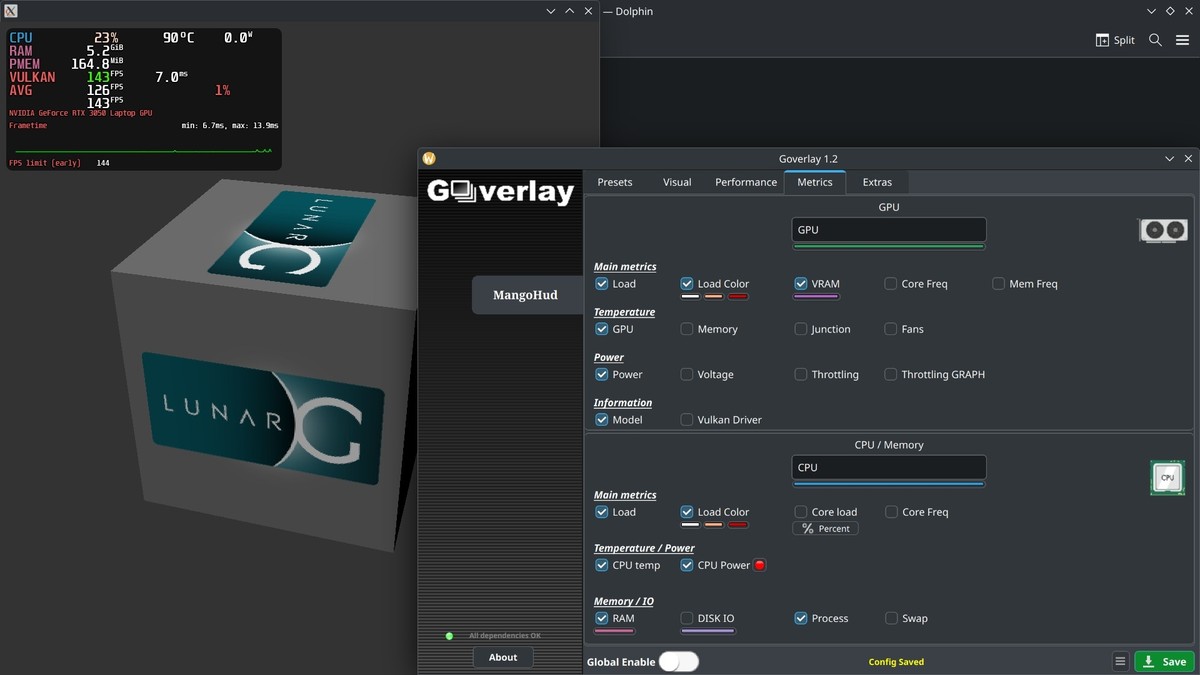
Task: Click the Dolphin search icon
Action: (x=1155, y=40)
